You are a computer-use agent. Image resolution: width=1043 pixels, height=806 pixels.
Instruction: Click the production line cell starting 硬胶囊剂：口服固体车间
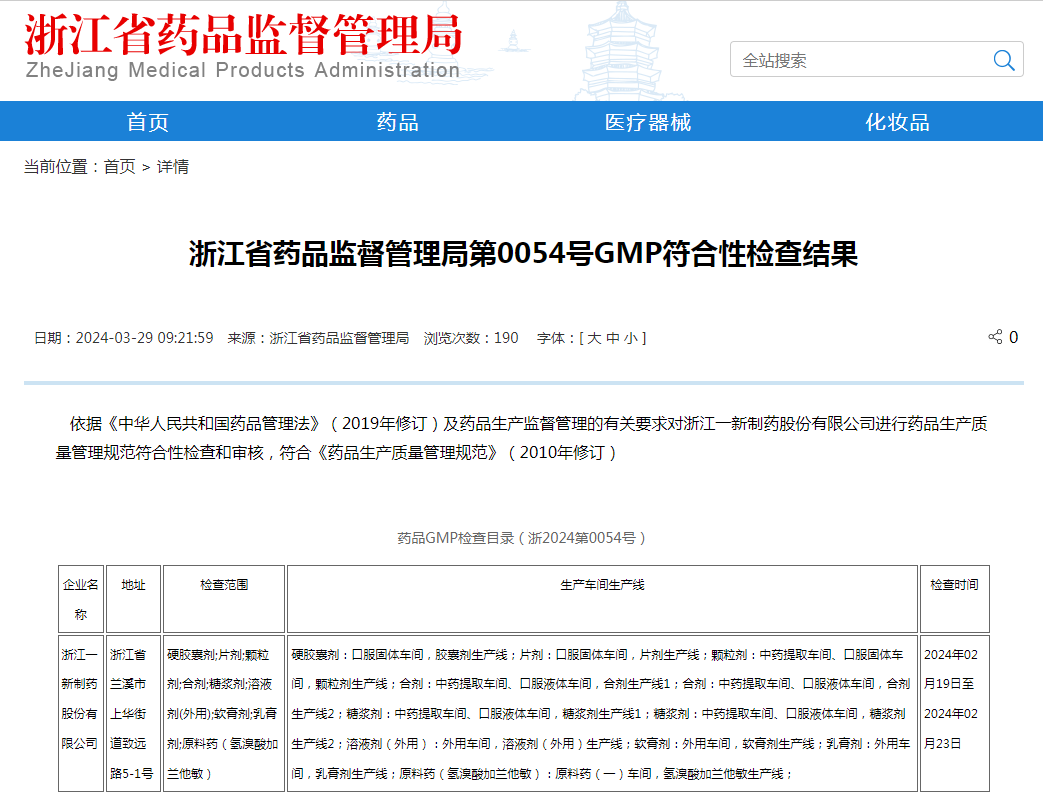pyautogui.click(x=602, y=713)
